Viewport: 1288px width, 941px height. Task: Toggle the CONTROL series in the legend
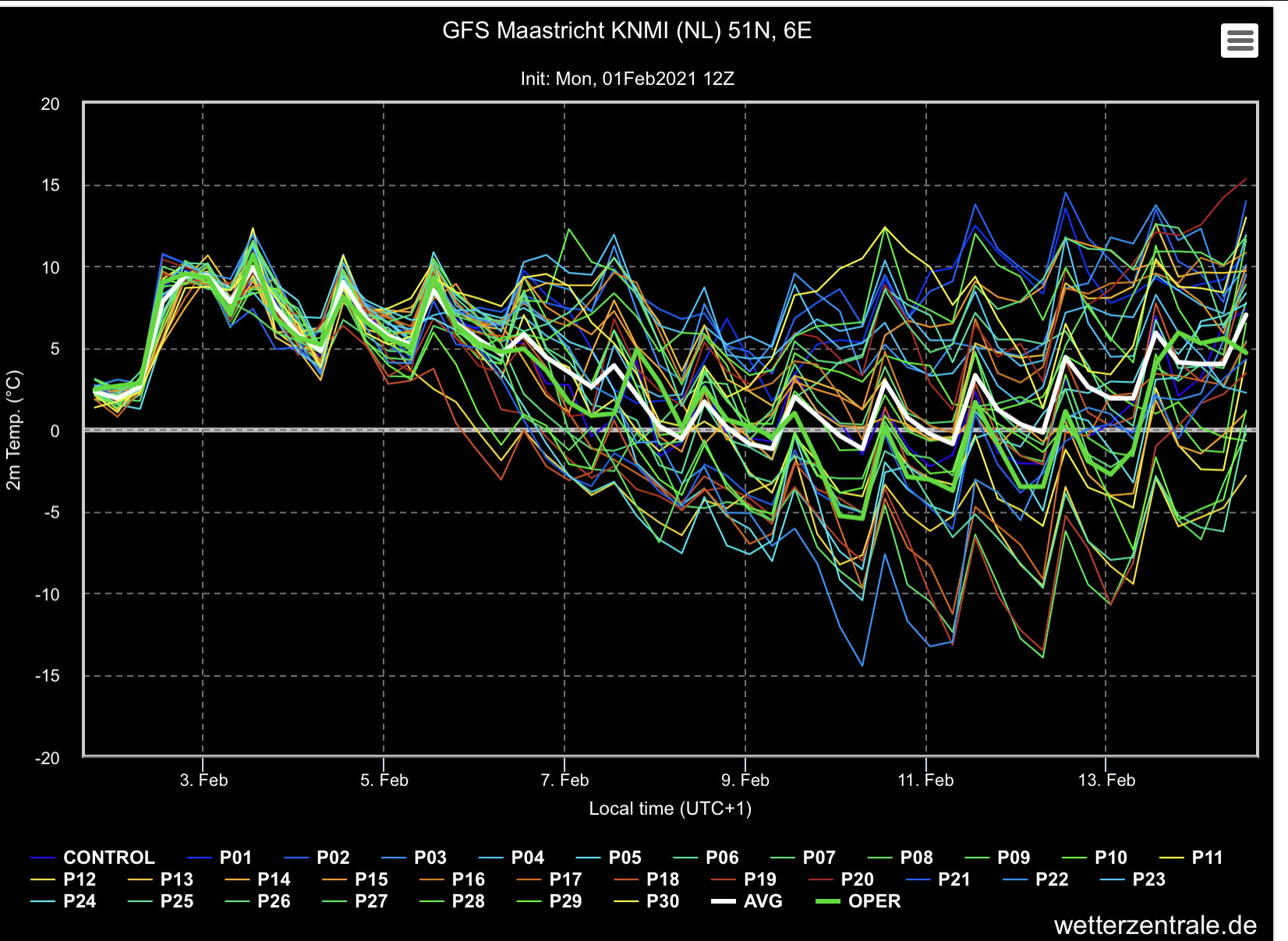point(93,858)
